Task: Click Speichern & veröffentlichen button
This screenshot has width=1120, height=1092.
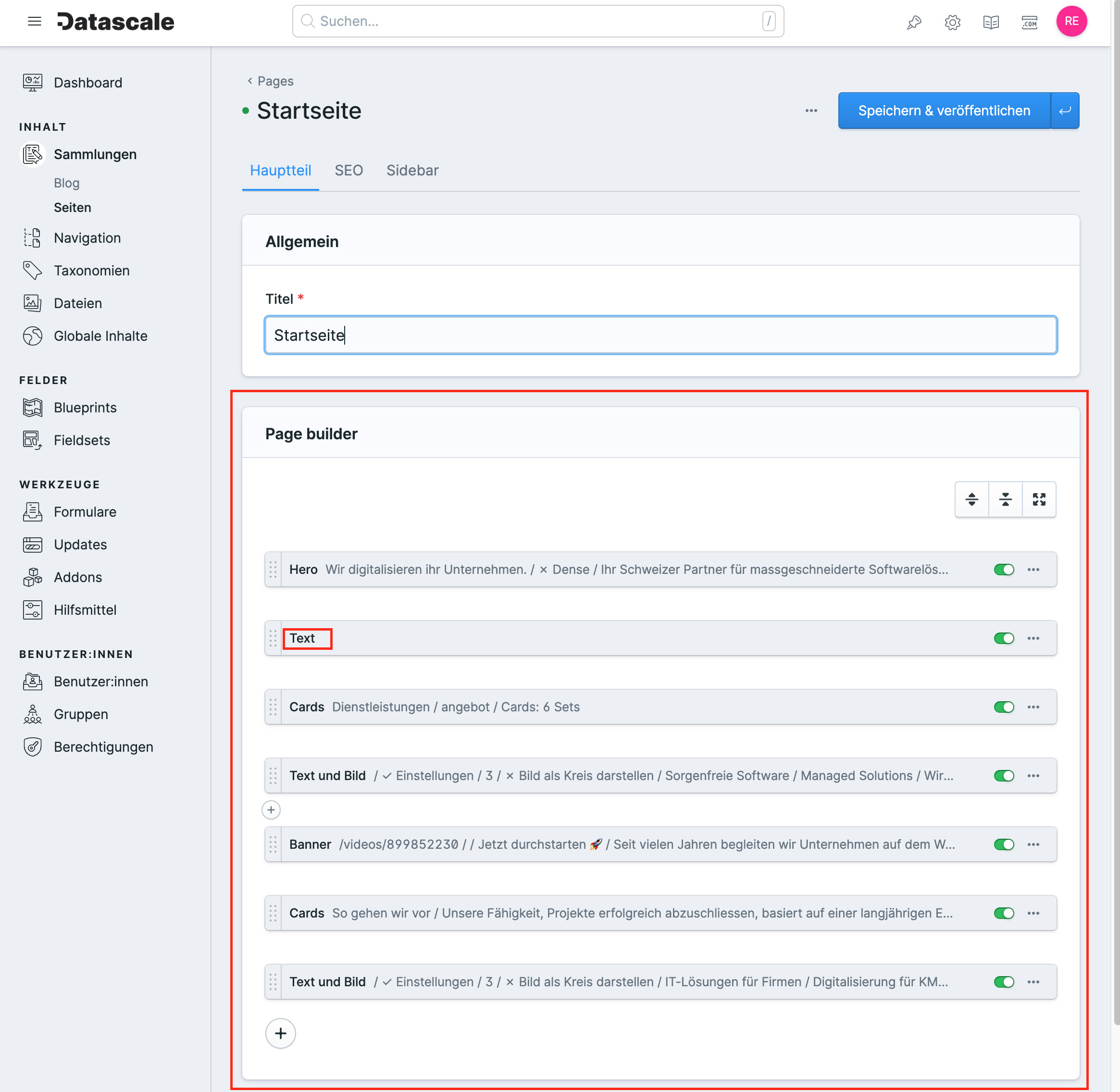Action: point(944,110)
